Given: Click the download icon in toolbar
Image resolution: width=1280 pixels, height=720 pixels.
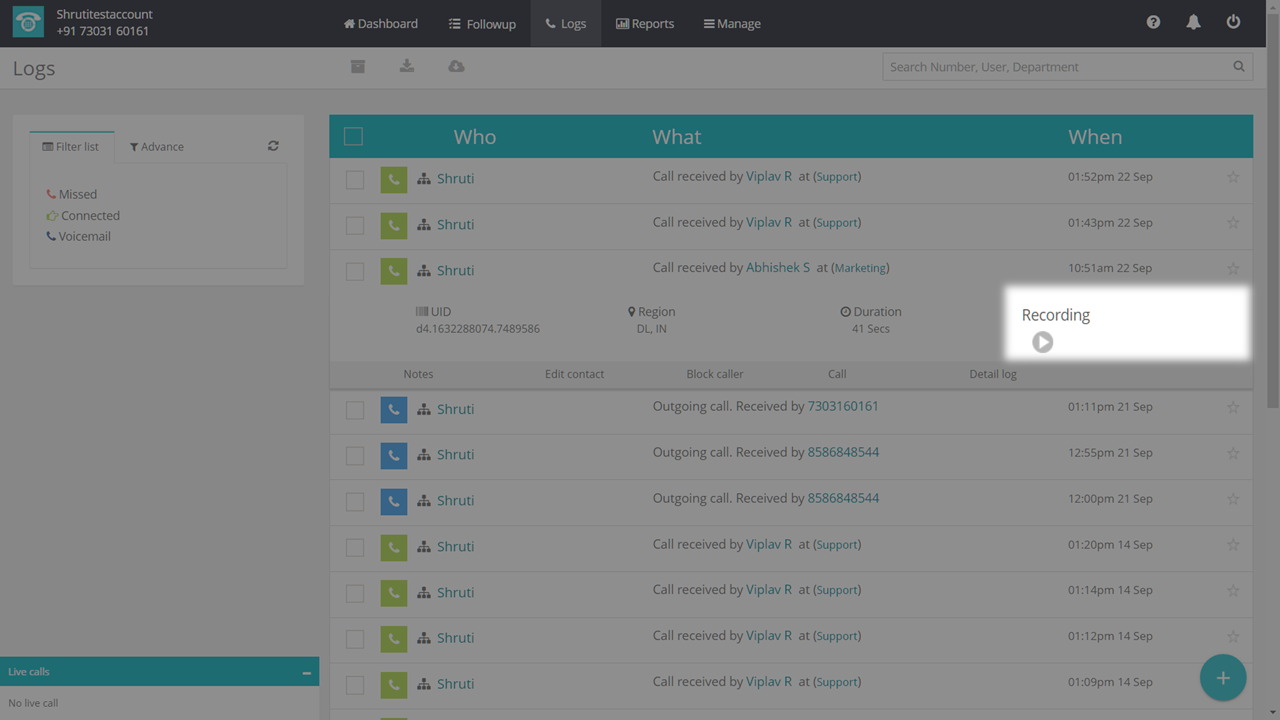Looking at the screenshot, I should coord(407,66).
